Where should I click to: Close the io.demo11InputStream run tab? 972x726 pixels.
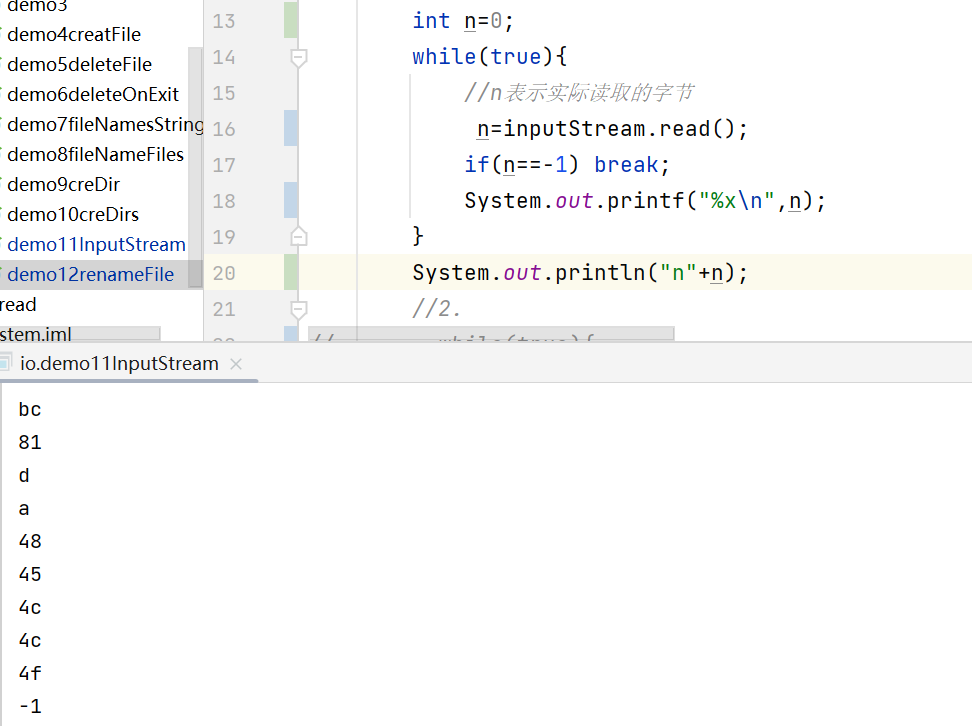(x=236, y=364)
